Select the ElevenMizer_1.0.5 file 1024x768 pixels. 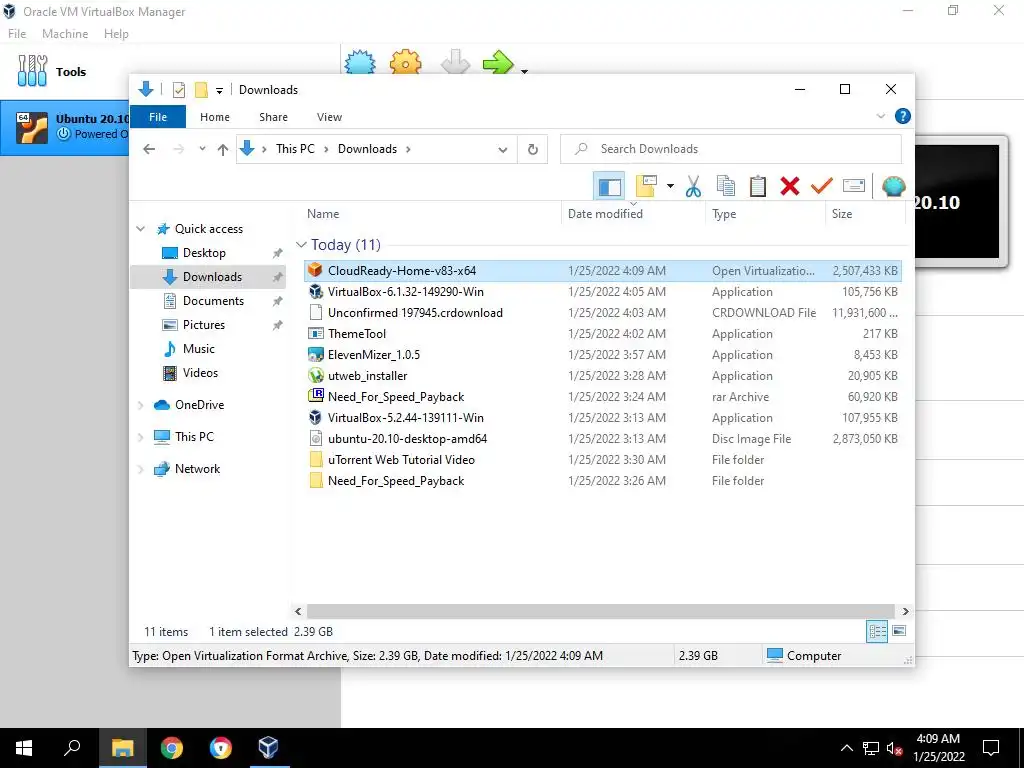pos(602,355)
